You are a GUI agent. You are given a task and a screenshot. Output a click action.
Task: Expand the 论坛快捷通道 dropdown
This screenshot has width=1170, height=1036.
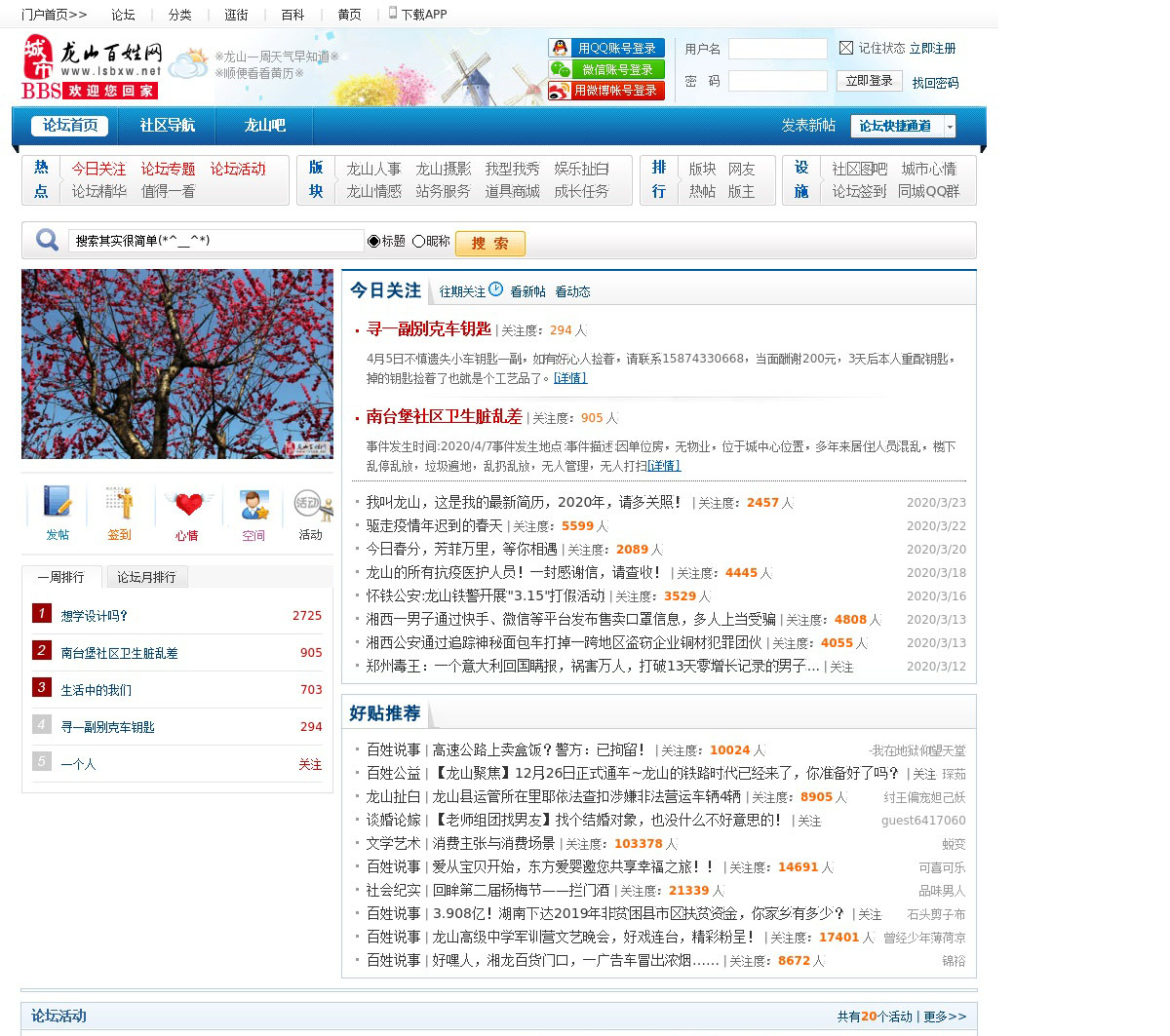point(950,127)
